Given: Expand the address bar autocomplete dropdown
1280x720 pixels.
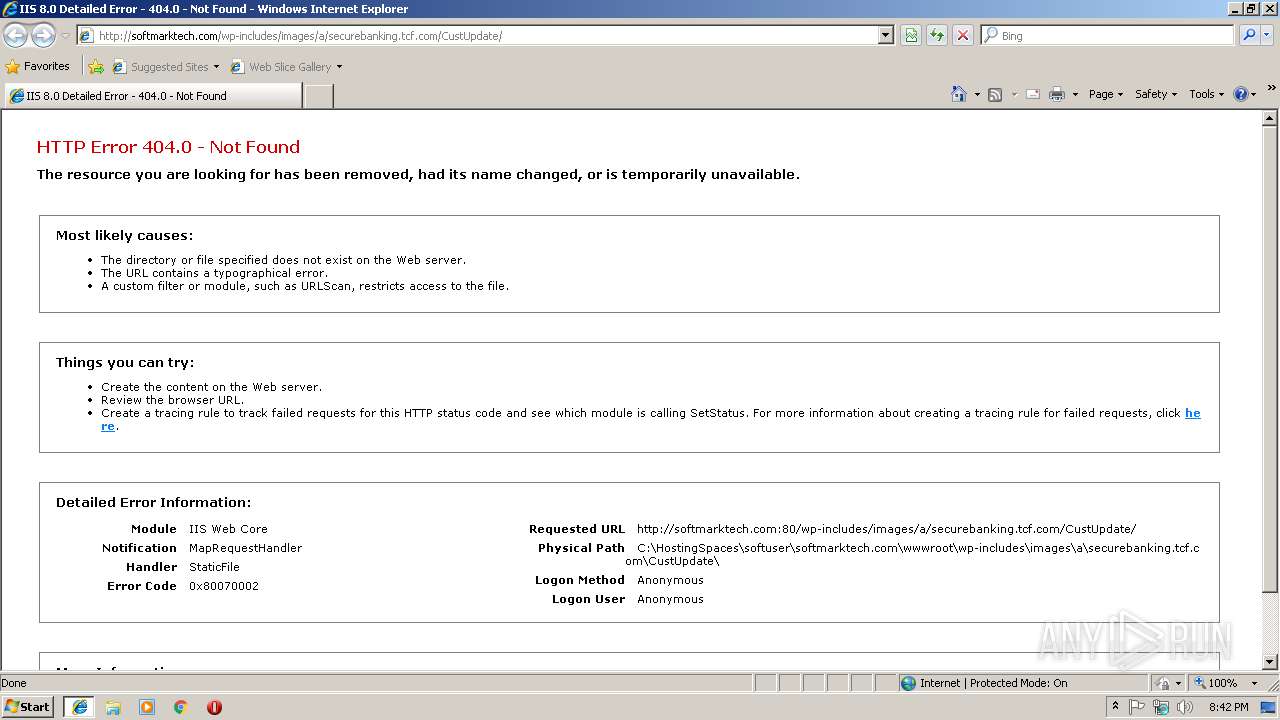Looking at the screenshot, I should [885, 36].
